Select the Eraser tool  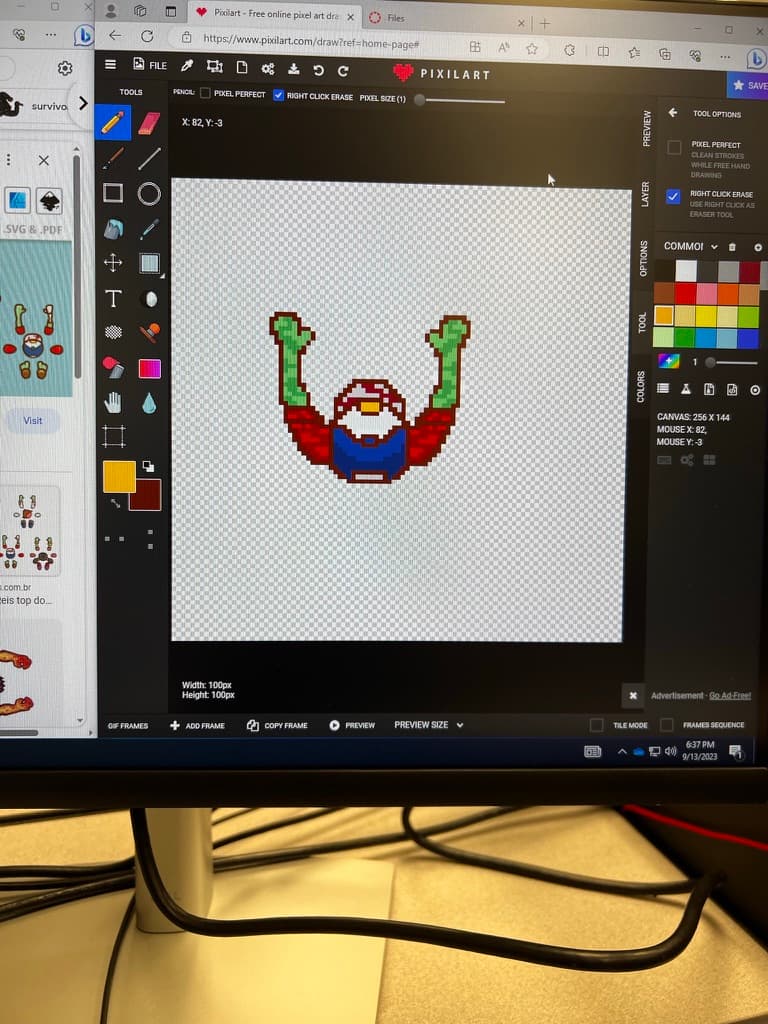click(149, 123)
